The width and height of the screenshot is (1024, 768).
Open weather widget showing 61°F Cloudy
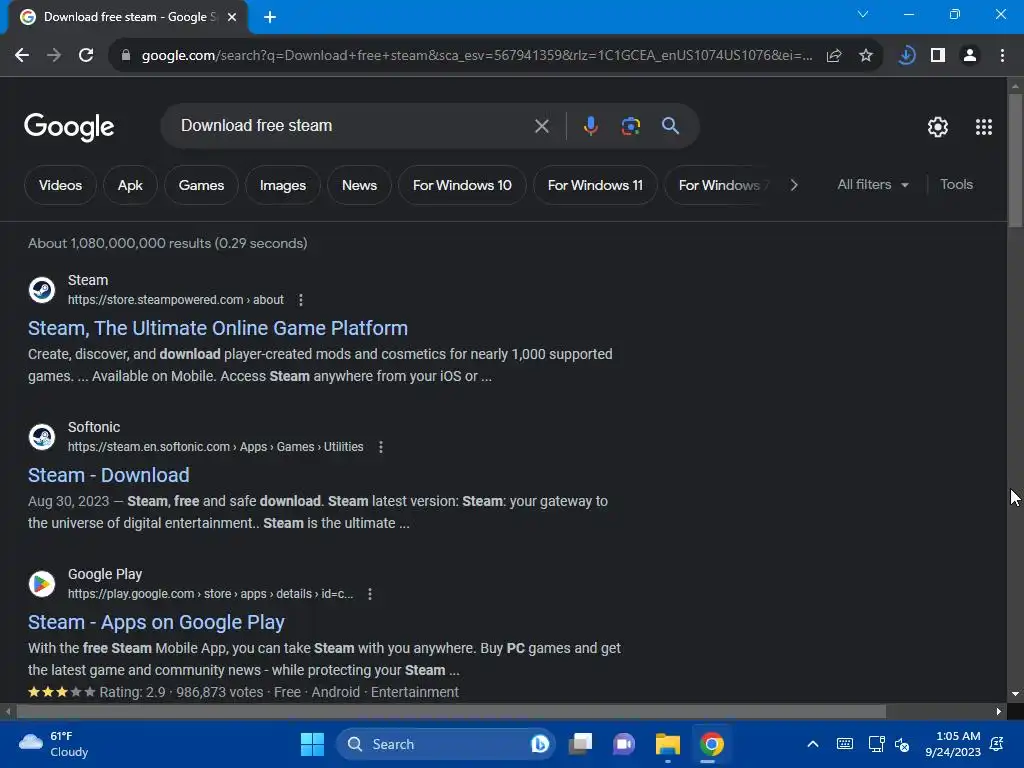pyautogui.click(x=54, y=744)
